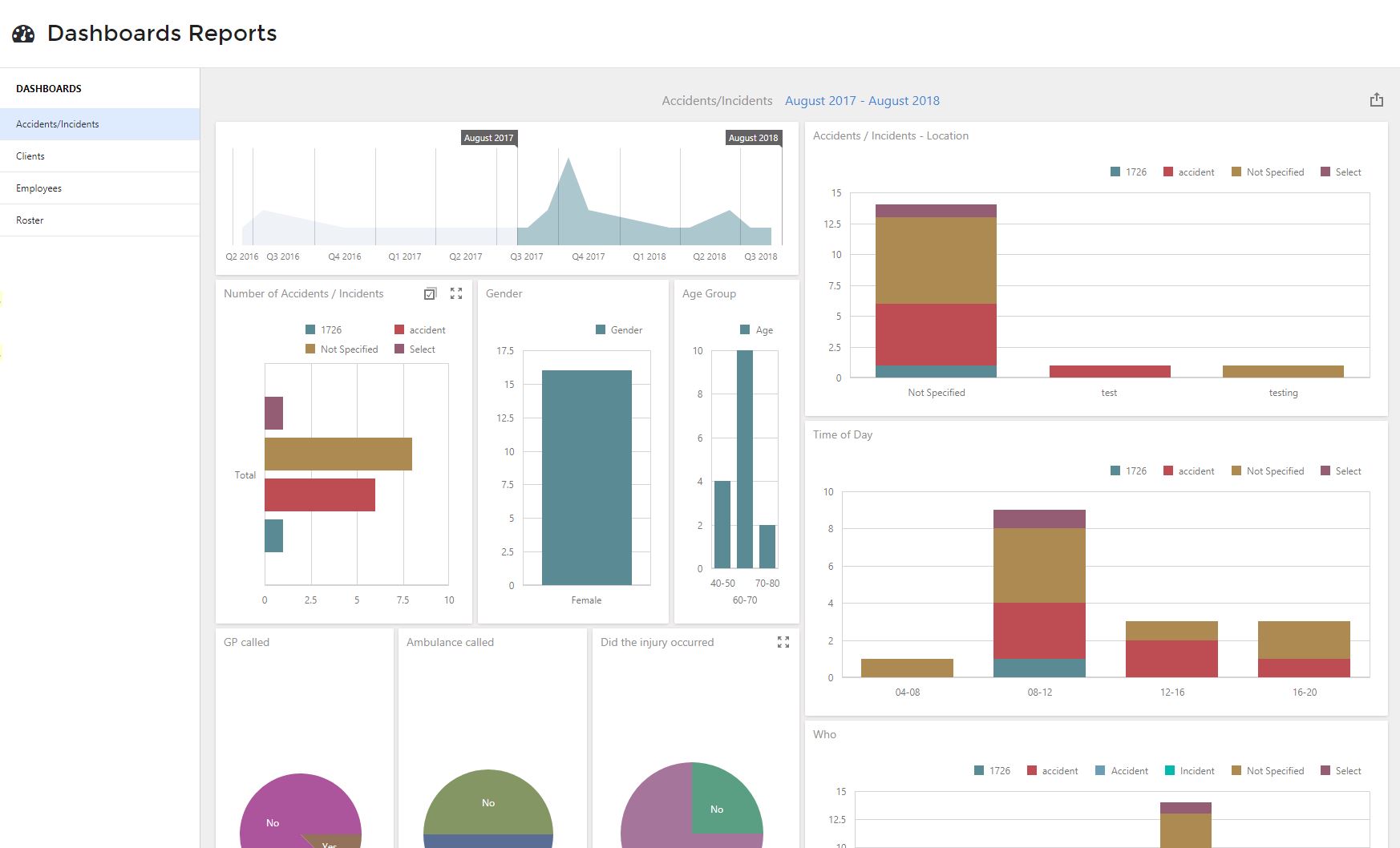This screenshot has width=1400, height=848.
Task: Toggle Select legend in Time of Day chart
Action: click(1341, 471)
